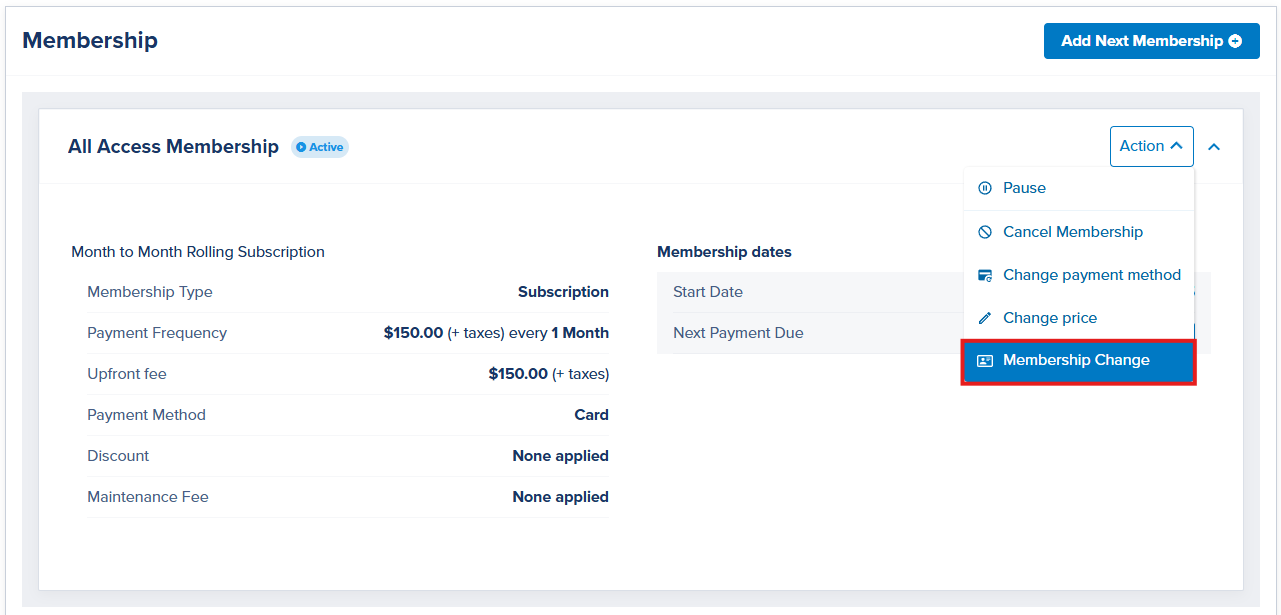1281x615 pixels.
Task: Close the Action dropdown menu
Action: pos(1152,146)
